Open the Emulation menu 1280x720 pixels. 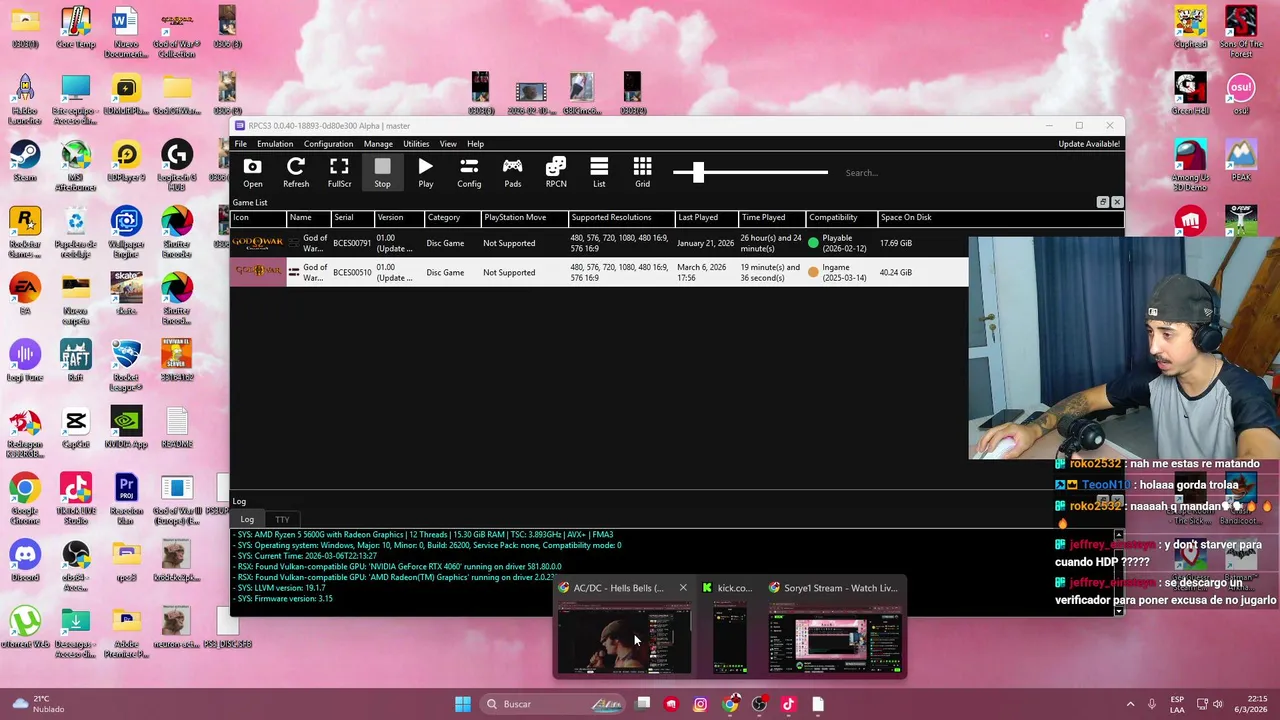(275, 144)
